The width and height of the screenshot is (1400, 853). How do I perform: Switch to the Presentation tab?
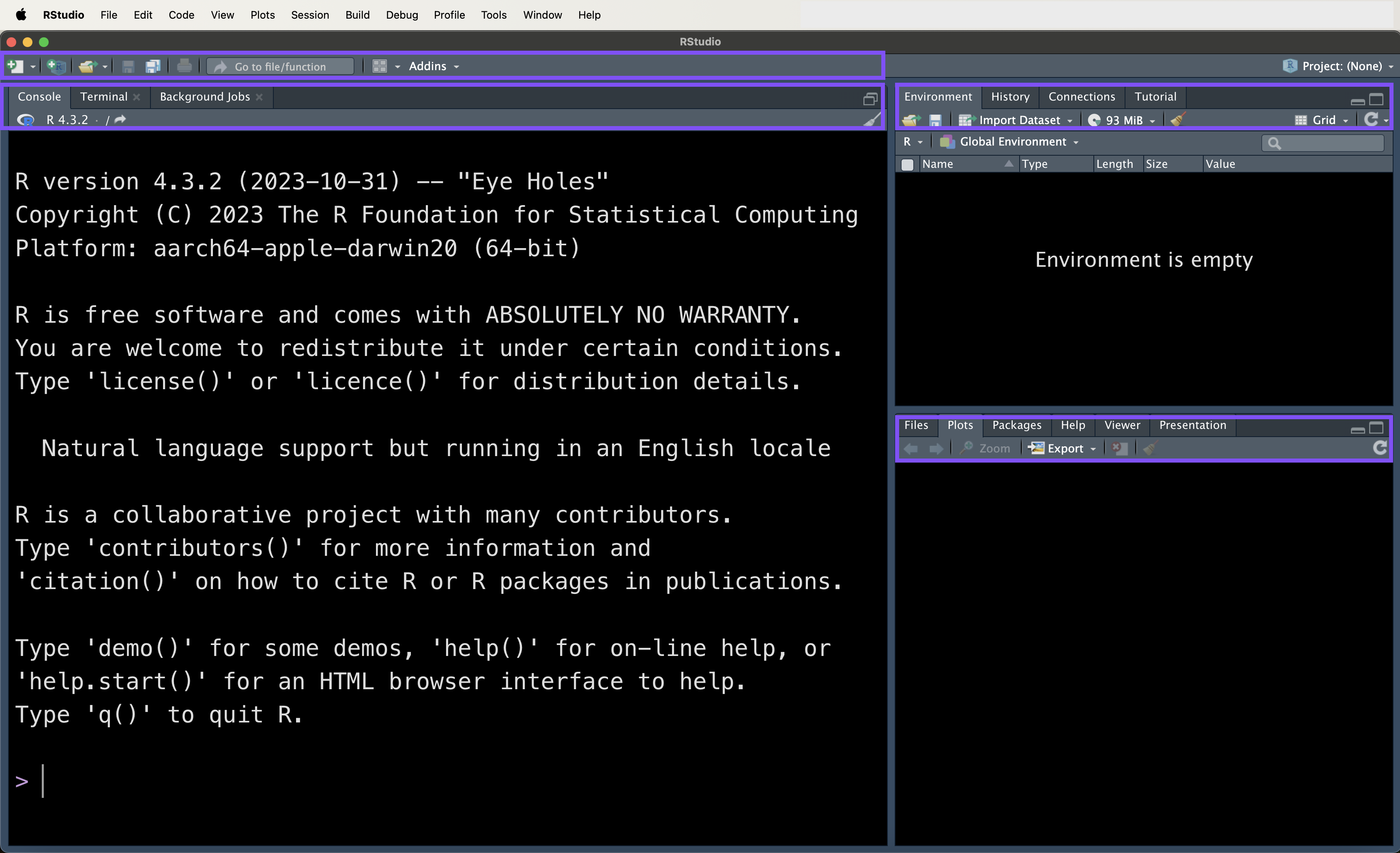(x=1193, y=425)
